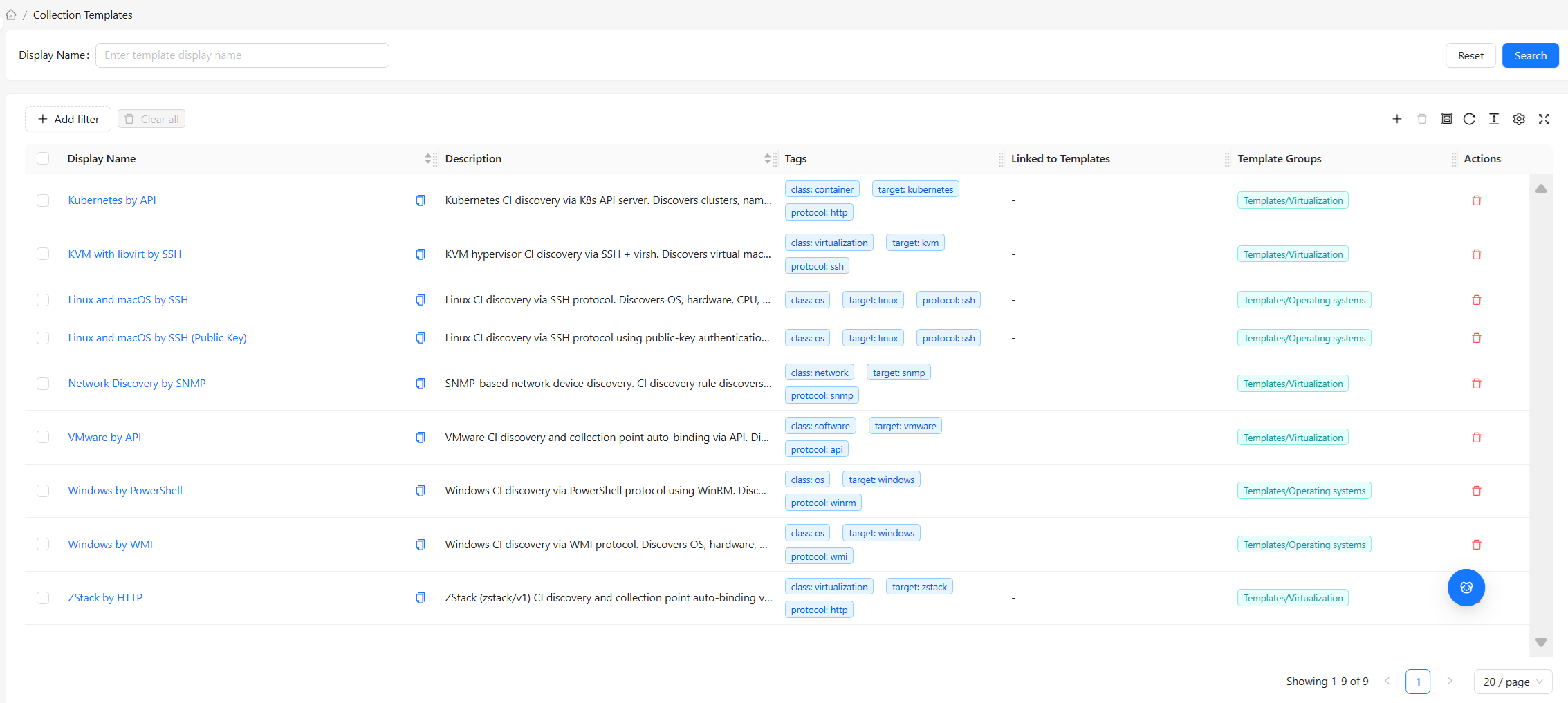The height and width of the screenshot is (703, 1568).
Task: Tick Network Discovery by SNMP checkbox
Action: coord(43,384)
